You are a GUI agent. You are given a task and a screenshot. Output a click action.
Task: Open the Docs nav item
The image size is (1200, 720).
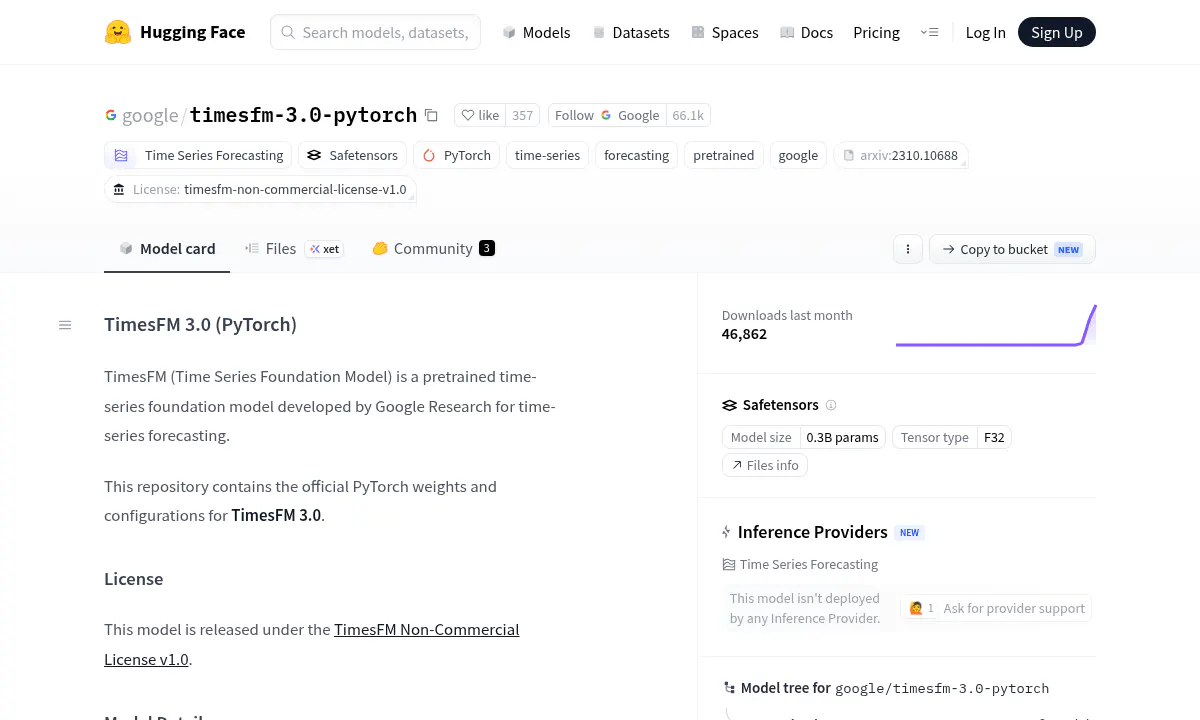[806, 32]
